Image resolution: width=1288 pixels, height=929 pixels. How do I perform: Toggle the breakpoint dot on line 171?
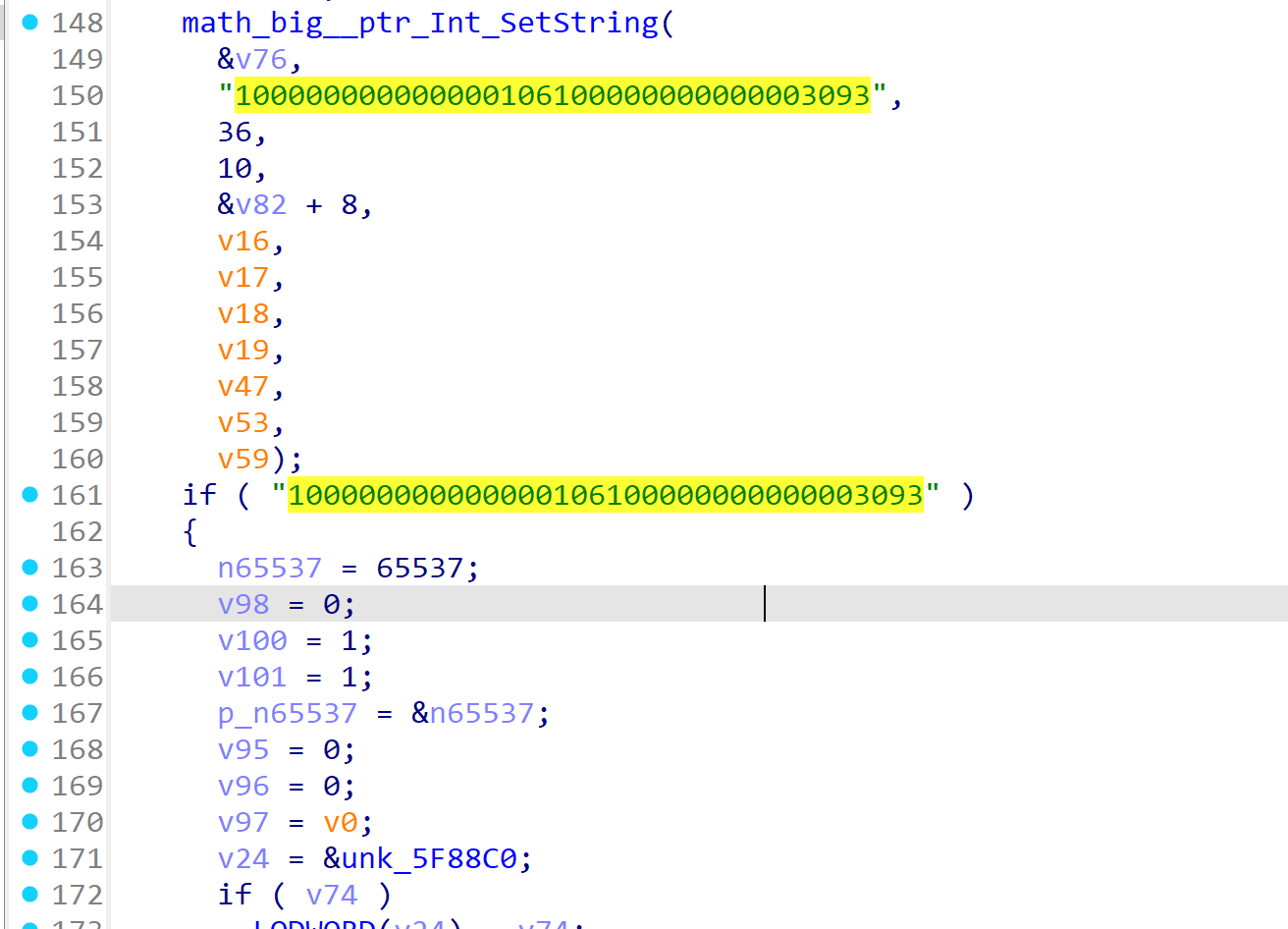click(x=30, y=857)
